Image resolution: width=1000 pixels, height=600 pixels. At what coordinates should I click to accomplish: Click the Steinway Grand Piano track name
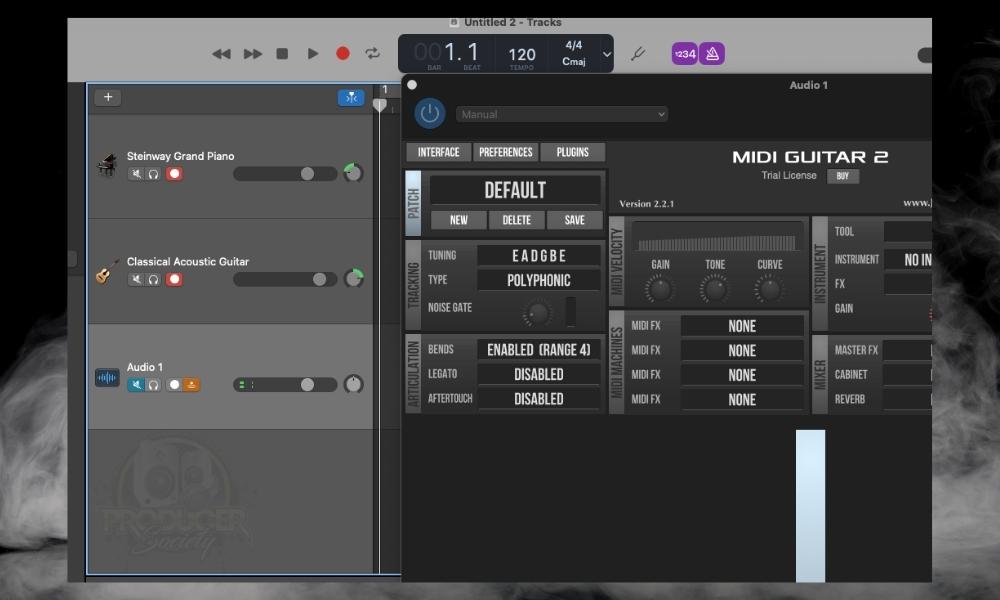(180, 156)
